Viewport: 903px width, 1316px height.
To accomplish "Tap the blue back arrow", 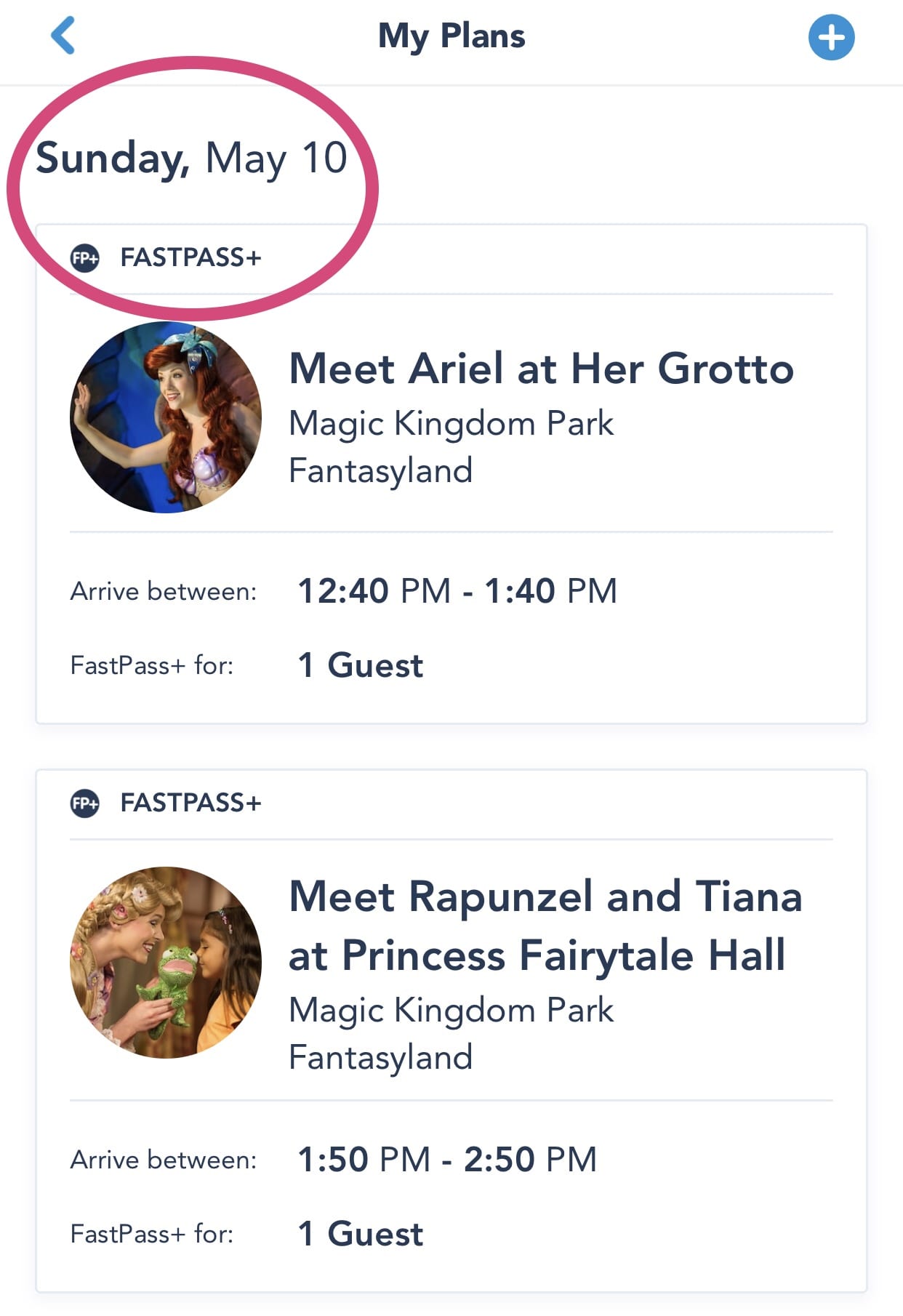I will click(x=63, y=36).
